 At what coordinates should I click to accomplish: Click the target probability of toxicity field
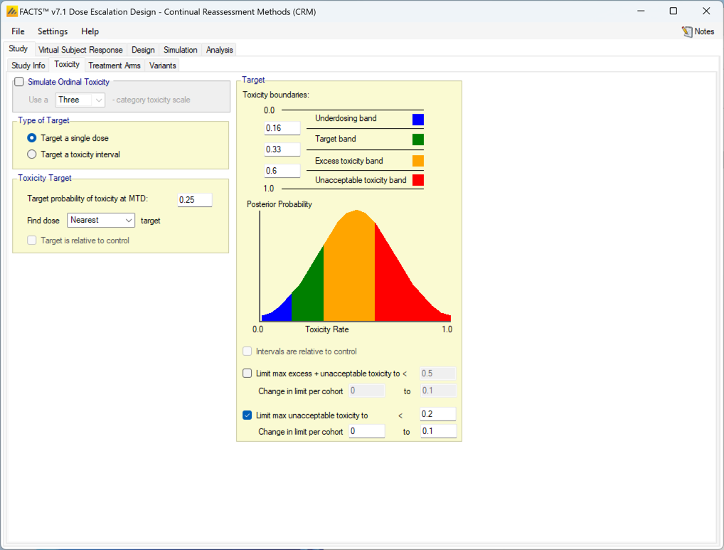click(x=195, y=200)
